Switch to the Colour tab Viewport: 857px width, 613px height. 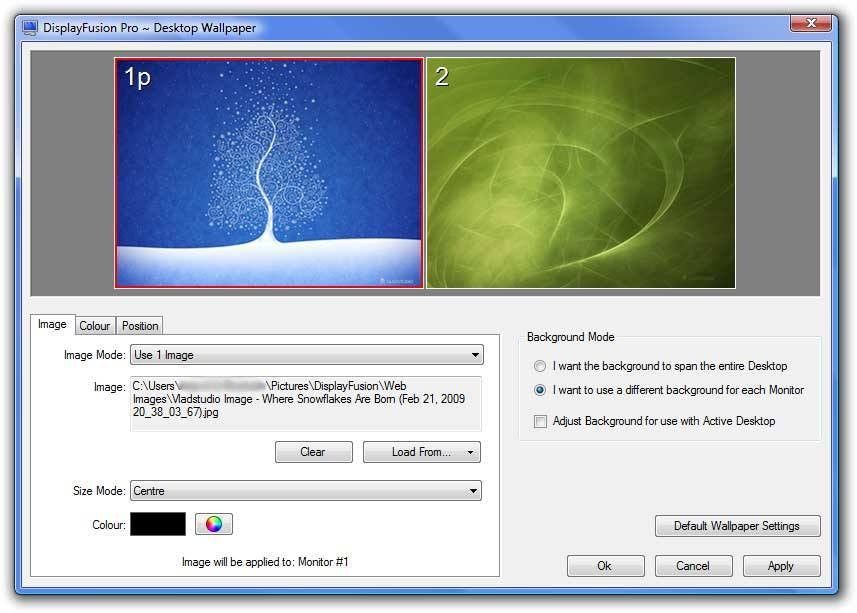pos(95,325)
